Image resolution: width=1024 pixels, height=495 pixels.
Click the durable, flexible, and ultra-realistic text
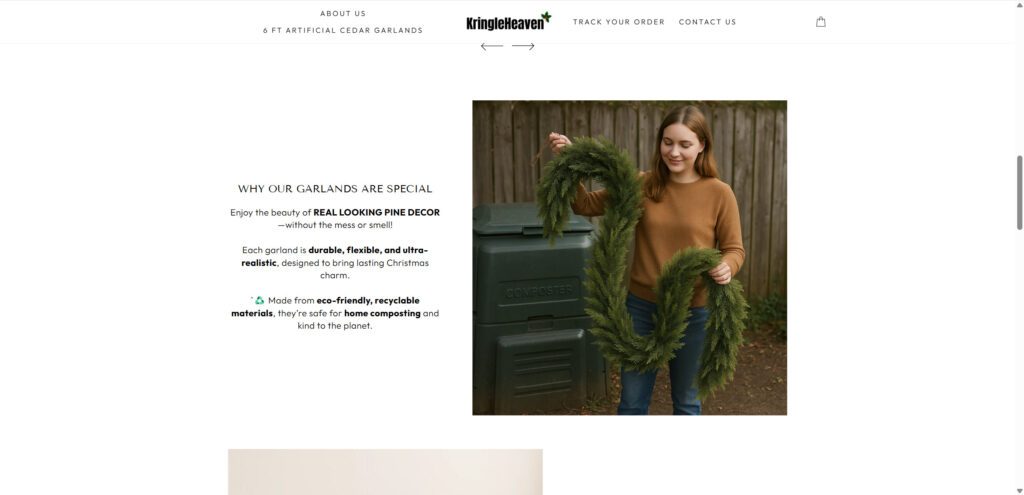tap(335, 256)
